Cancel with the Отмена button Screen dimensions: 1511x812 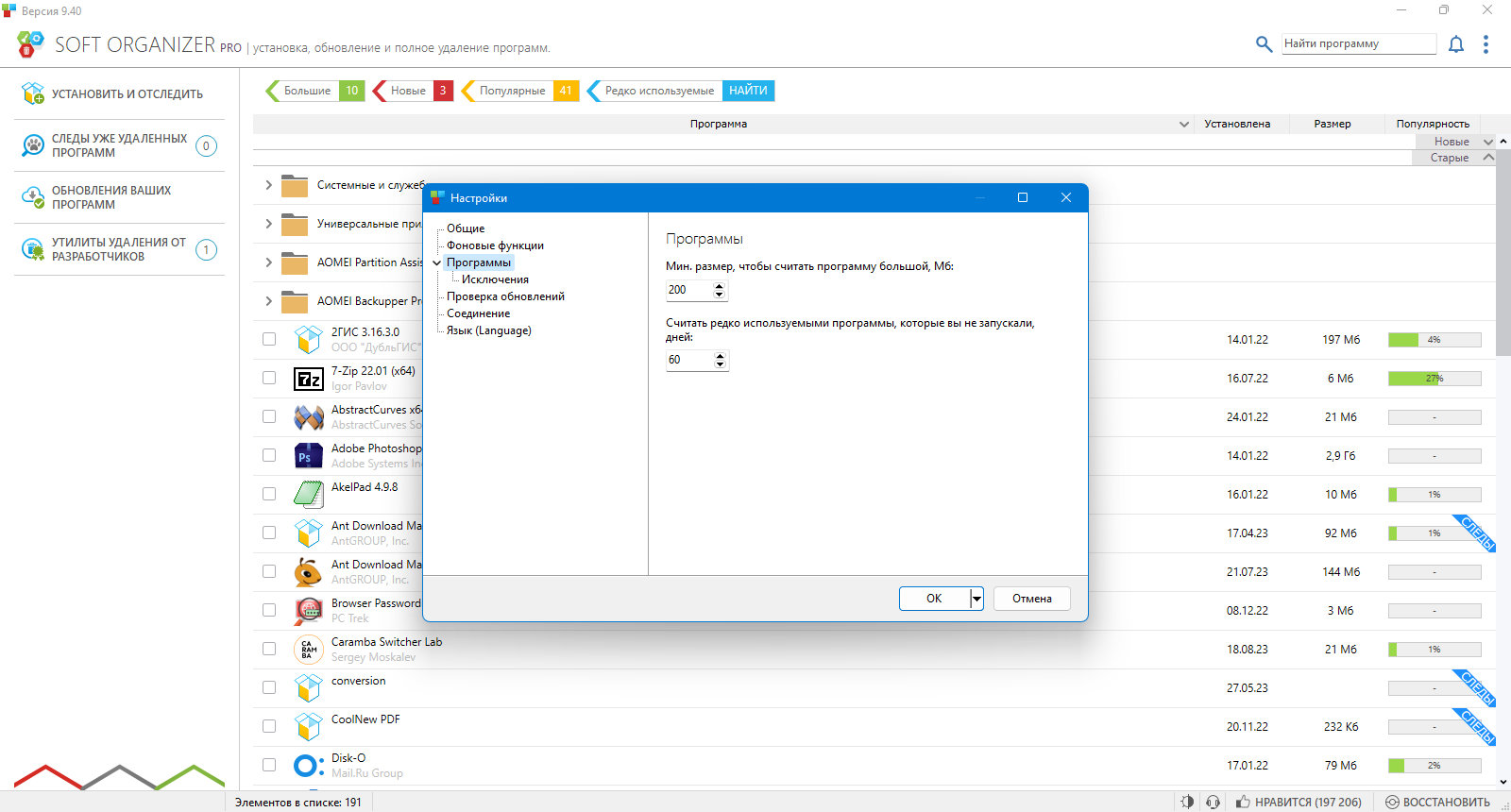[x=1031, y=599]
